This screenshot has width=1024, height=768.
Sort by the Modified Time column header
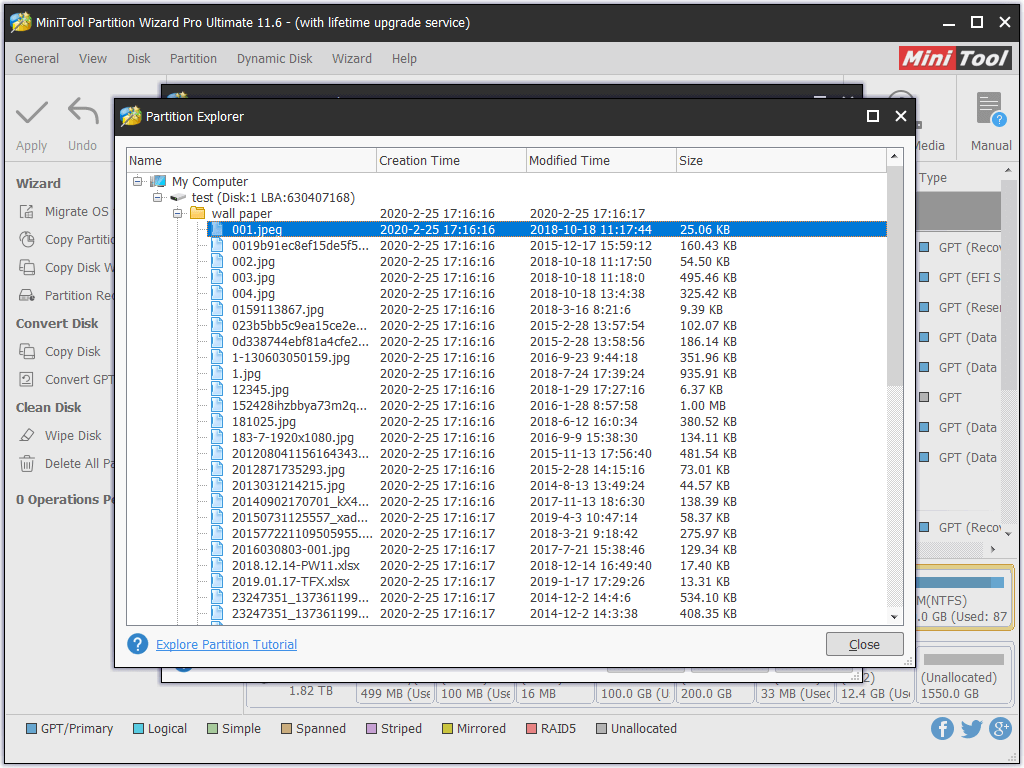click(x=601, y=161)
